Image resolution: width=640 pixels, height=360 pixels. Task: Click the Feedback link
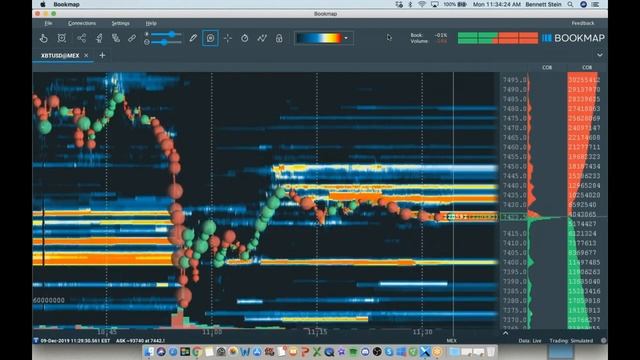tap(583, 23)
